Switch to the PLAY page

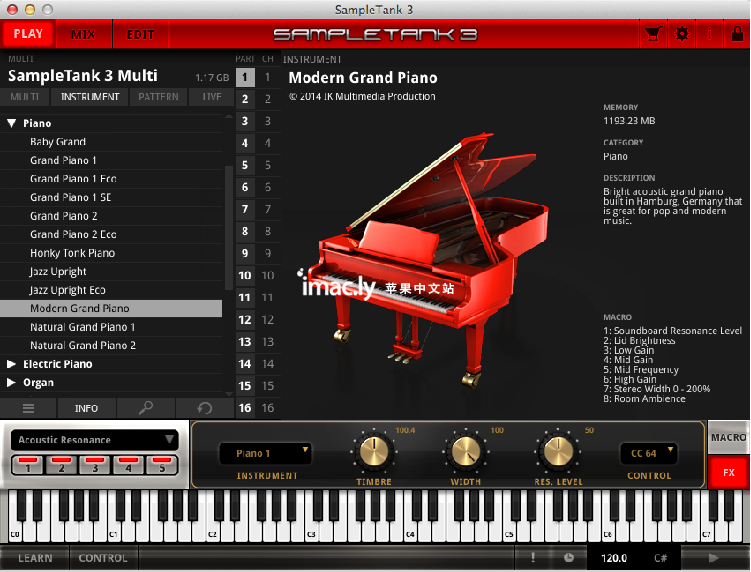pos(28,34)
